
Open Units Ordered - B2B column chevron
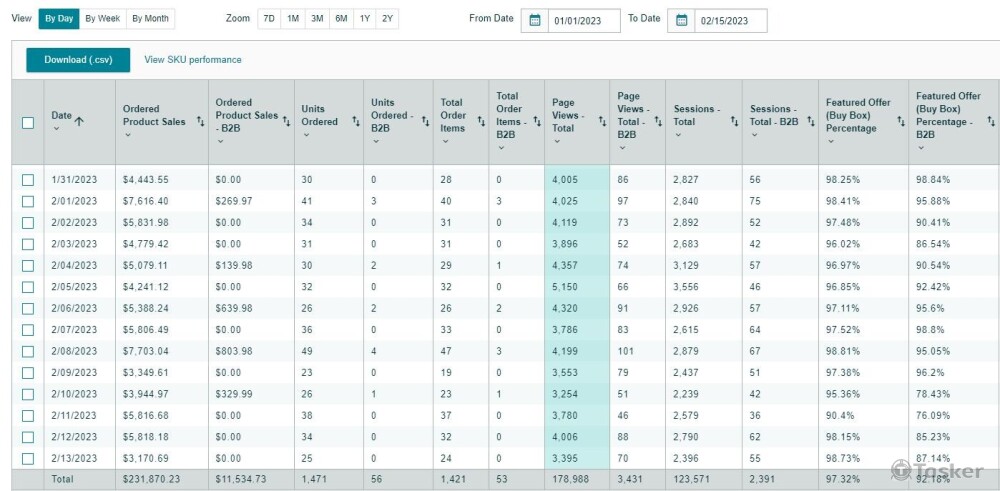pos(376,142)
